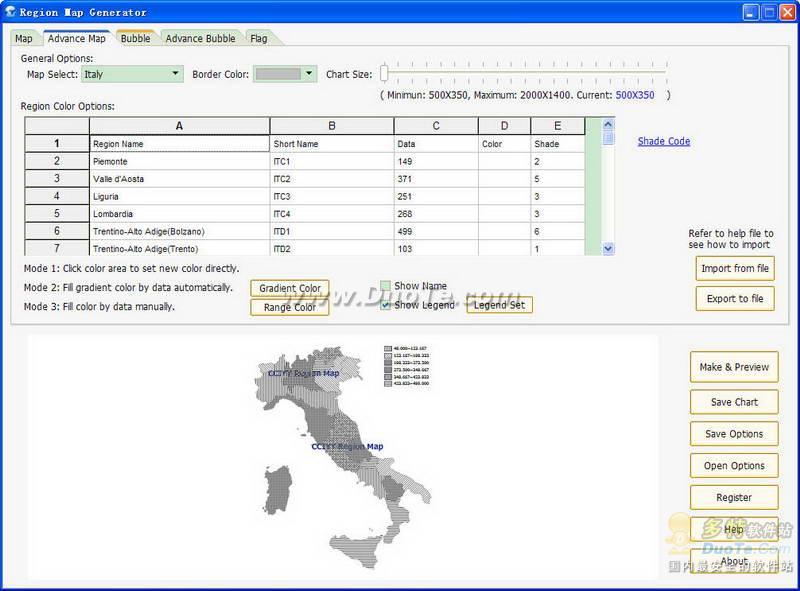The width and height of the screenshot is (800, 591).
Task: Click the Region Map Generator title bar icon
Action: 10,11
